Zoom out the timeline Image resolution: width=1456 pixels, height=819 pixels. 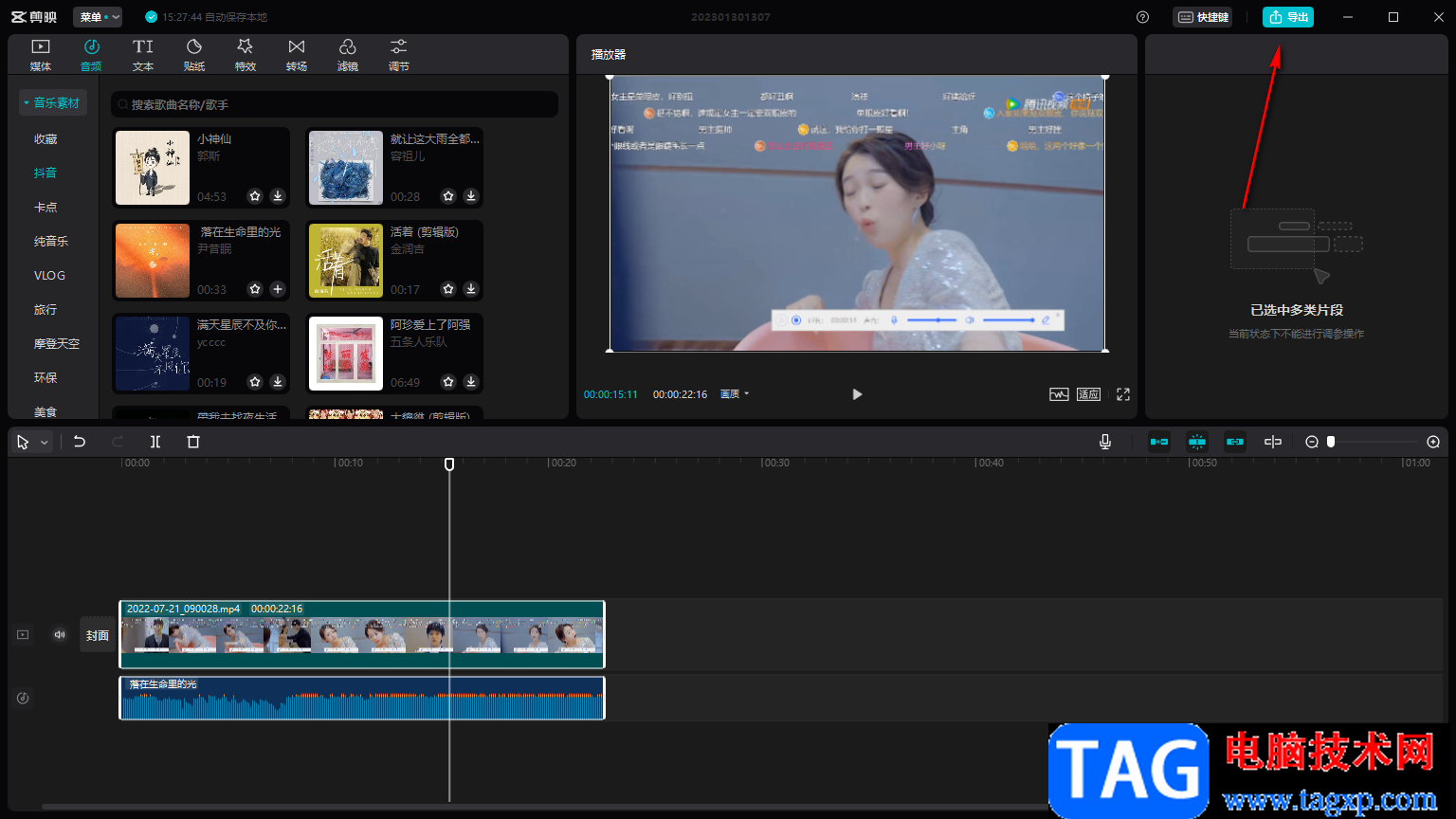1312,442
